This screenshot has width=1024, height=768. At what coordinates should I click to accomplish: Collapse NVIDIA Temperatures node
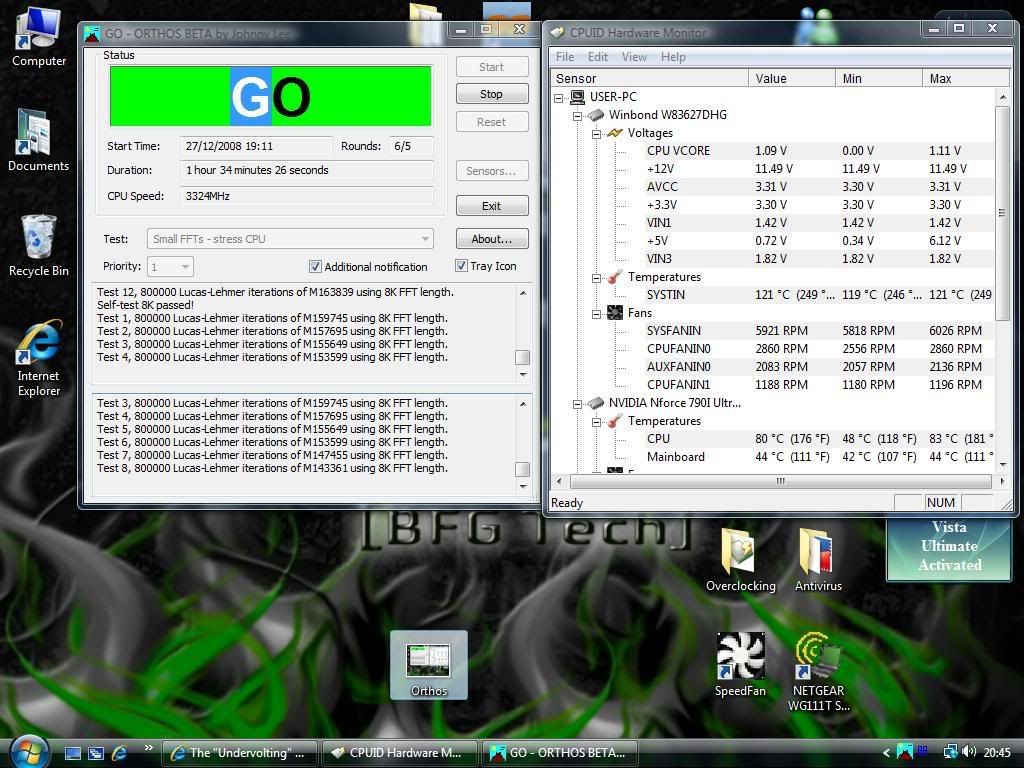(x=596, y=423)
